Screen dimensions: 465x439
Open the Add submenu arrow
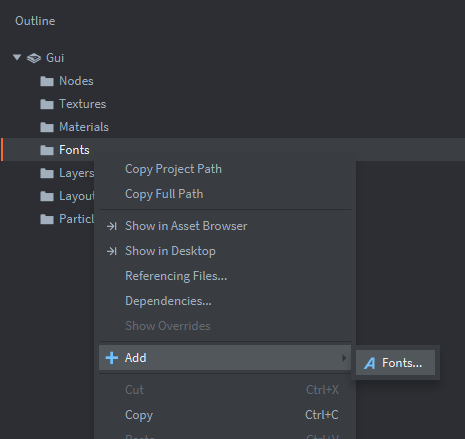[x=344, y=358]
